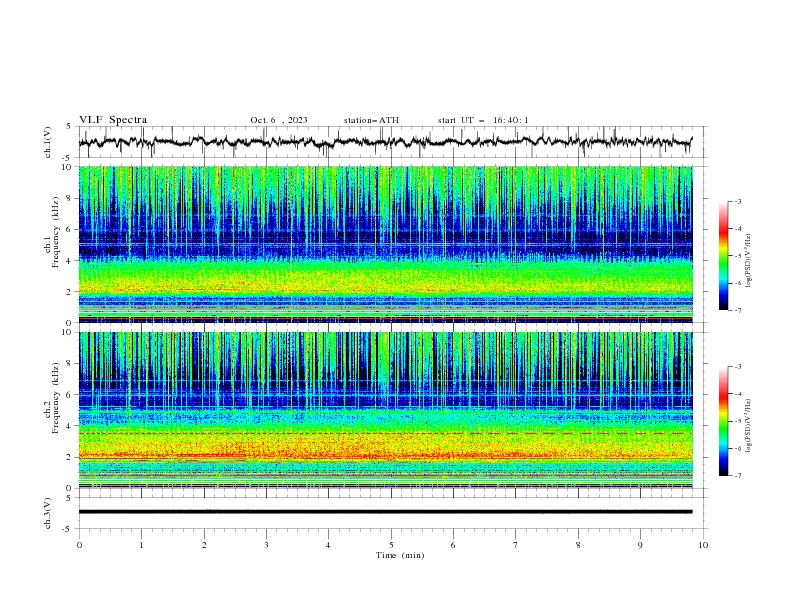Viewport: 792px width, 612px height.
Task: Click time axis tick label "6"
Action: pyautogui.click(x=453, y=545)
